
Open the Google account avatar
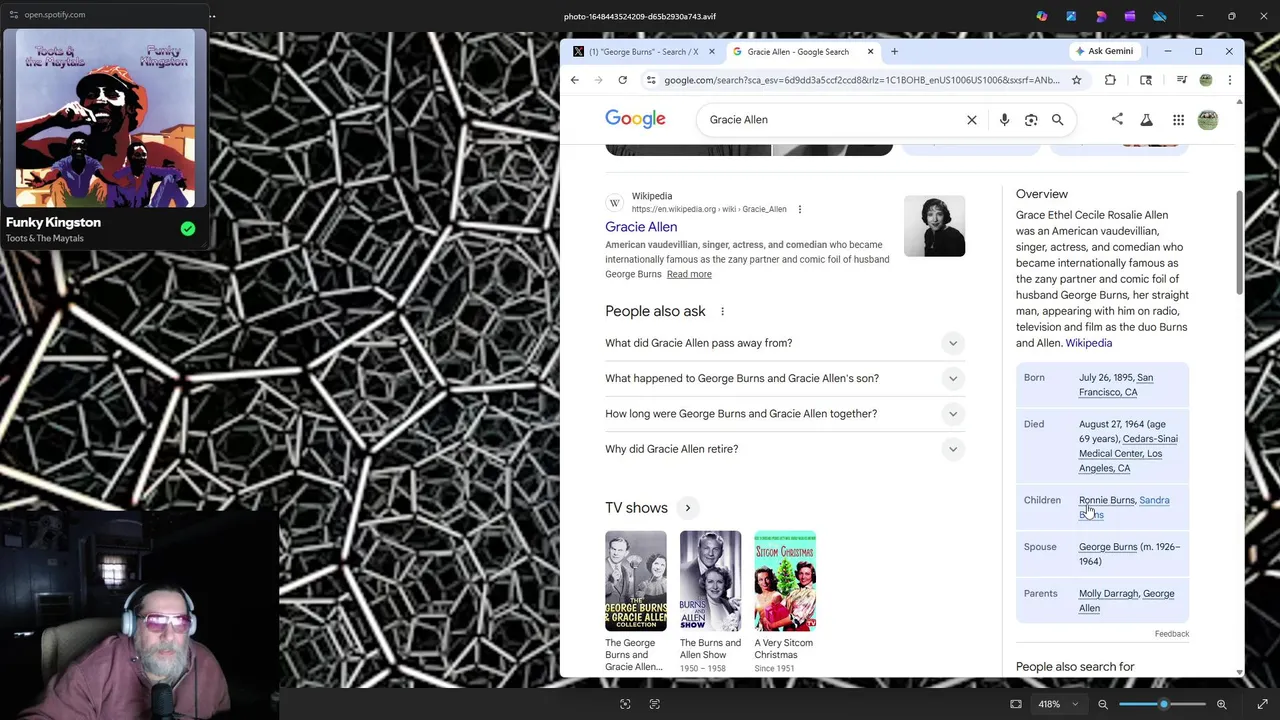coord(1208,120)
